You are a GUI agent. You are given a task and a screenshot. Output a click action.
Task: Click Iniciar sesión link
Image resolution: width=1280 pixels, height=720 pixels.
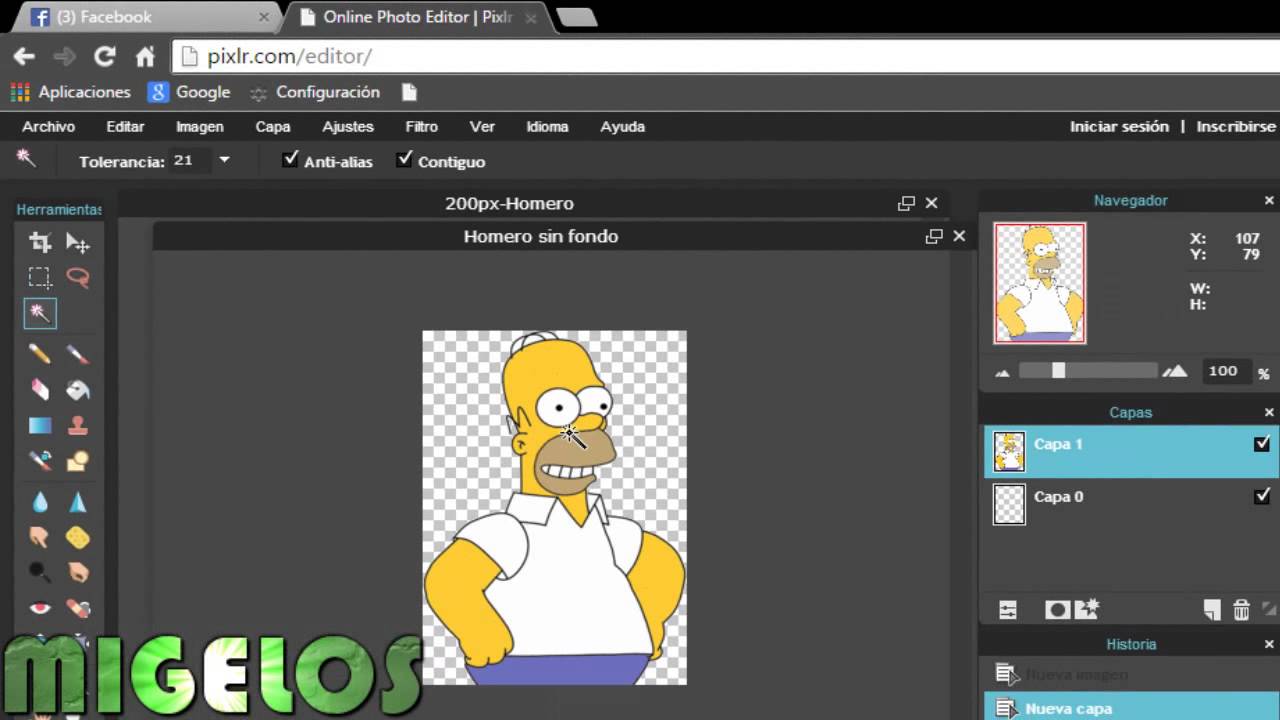click(1119, 126)
